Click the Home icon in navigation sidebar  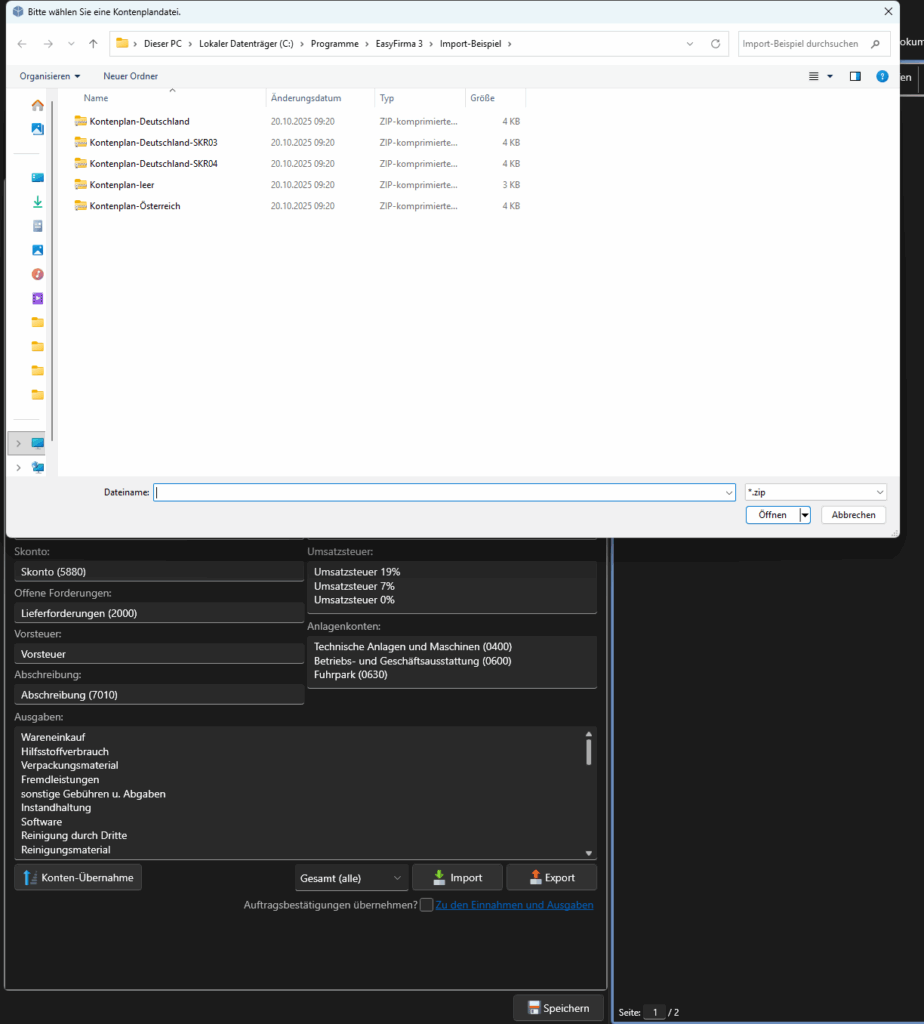point(37,105)
